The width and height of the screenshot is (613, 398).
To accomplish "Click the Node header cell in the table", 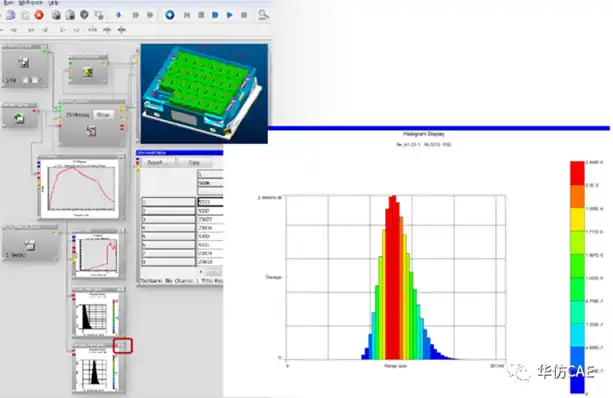I will pyautogui.click(x=210, y=183).
